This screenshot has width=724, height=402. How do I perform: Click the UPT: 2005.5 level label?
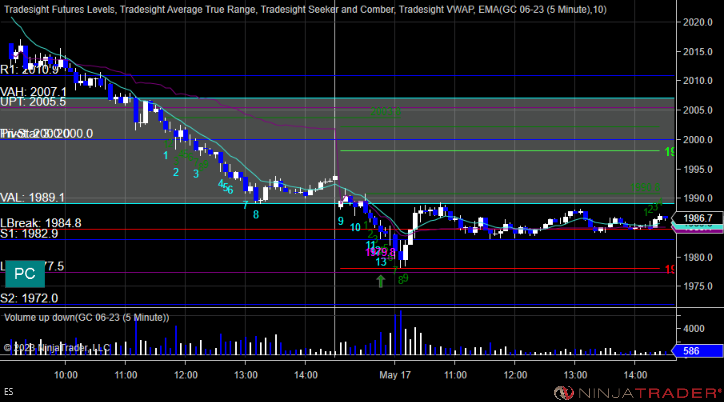click(x=33, y=102)
